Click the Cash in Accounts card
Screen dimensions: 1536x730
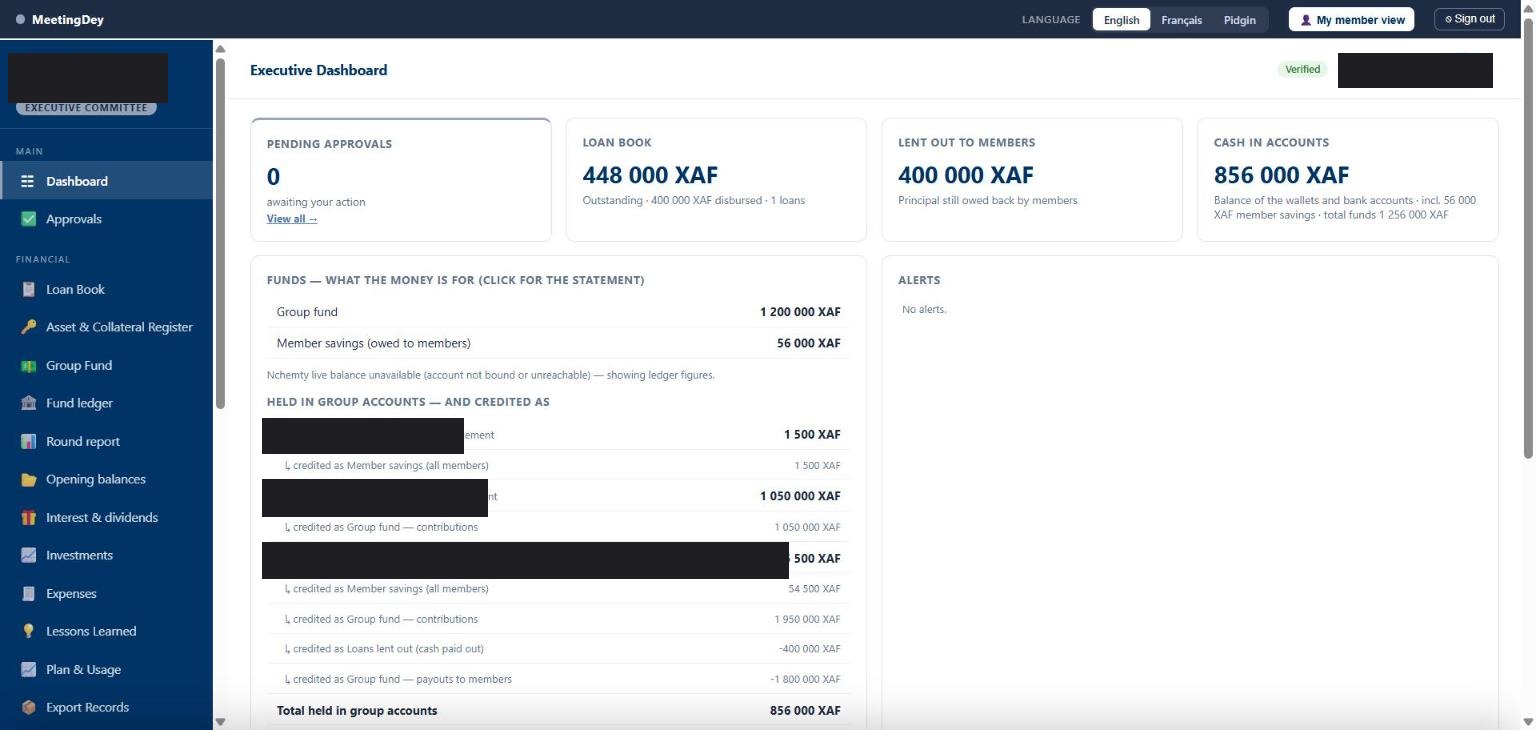(x=1347, y=180)
